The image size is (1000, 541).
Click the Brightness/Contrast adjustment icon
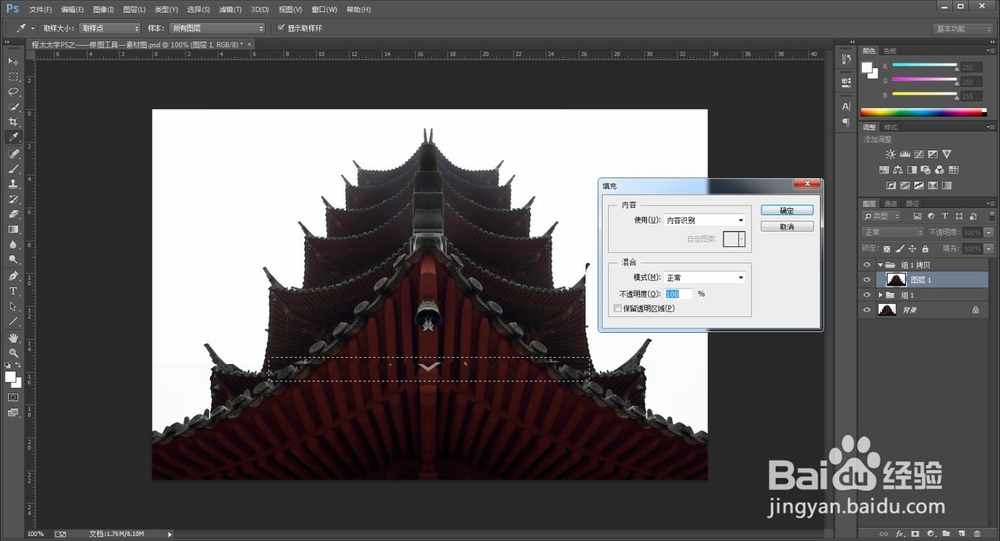(x=890, y=155)
